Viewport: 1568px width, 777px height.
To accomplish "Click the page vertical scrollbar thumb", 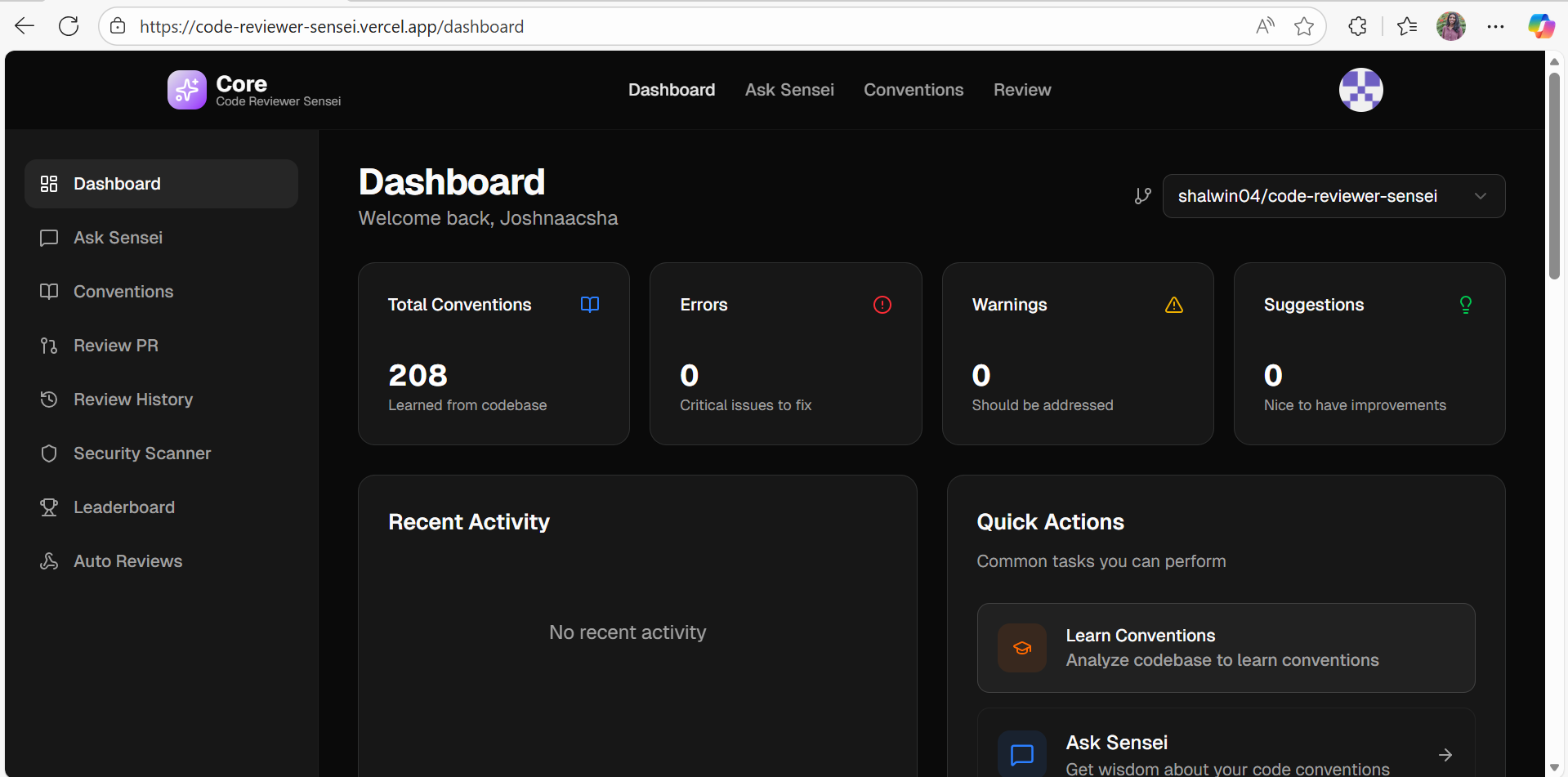I will click(1554, 176).
